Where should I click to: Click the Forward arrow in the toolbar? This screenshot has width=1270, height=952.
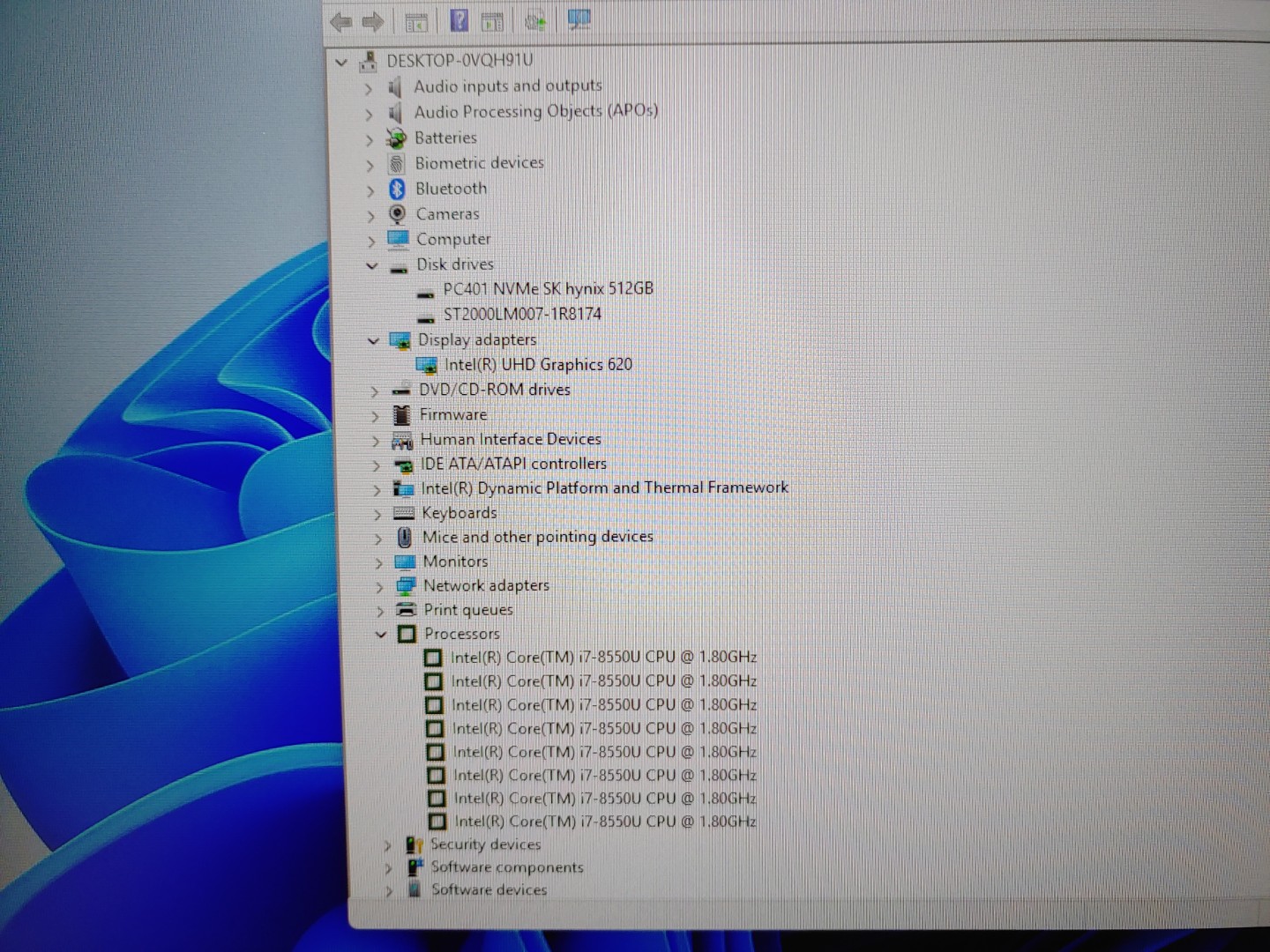tap(373, 22)
